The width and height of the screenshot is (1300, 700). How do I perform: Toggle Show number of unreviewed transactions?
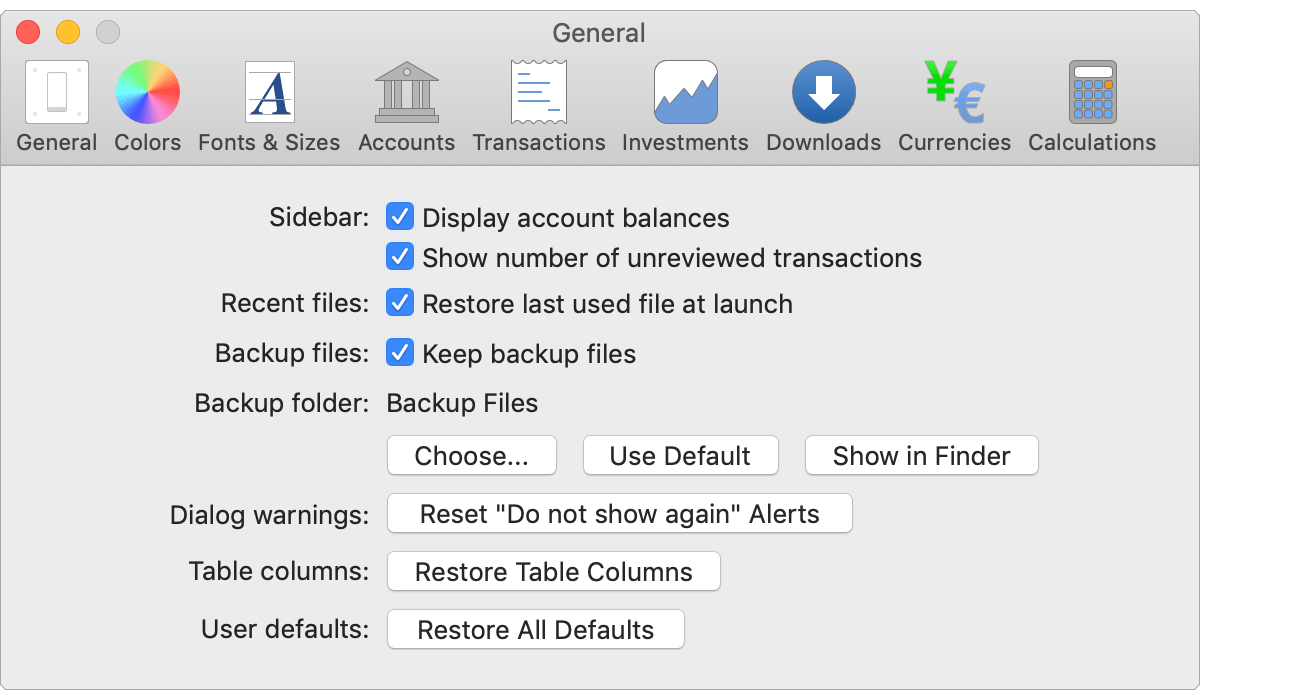[x=400, y=257]
